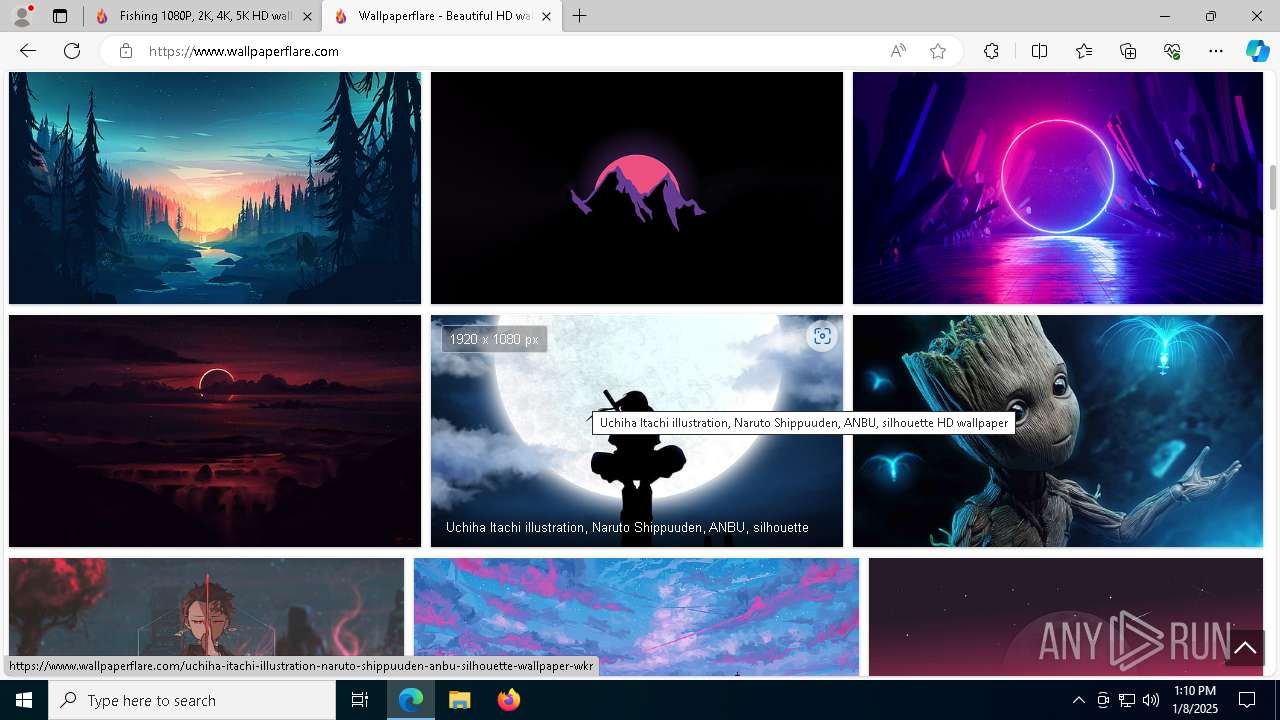Open the taskbar clock and date
1280x720 pixels.
(x=1195, y=700)
